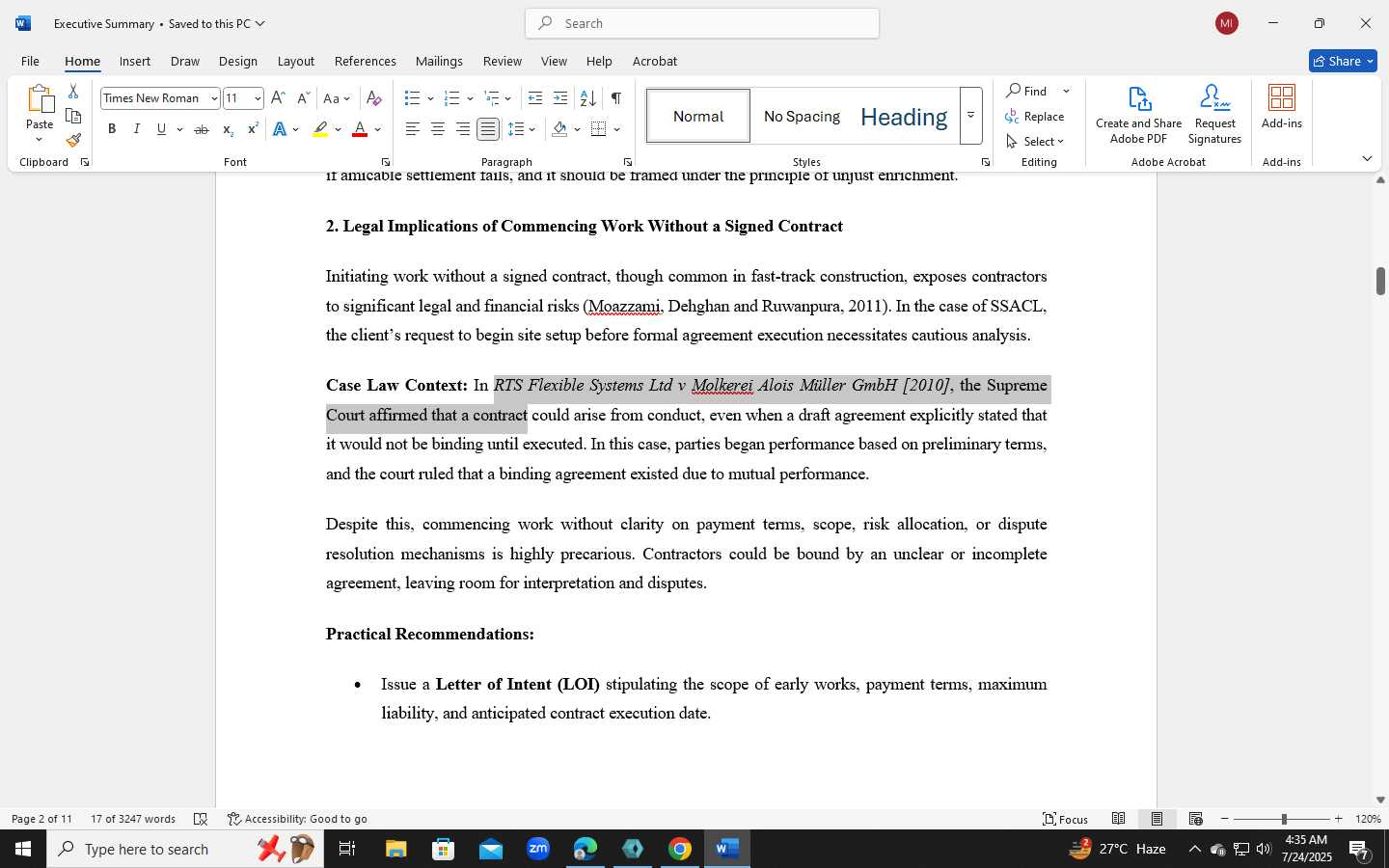The image size is (1389, 868).
Task: Apply the Heading style
Action: 904,116
